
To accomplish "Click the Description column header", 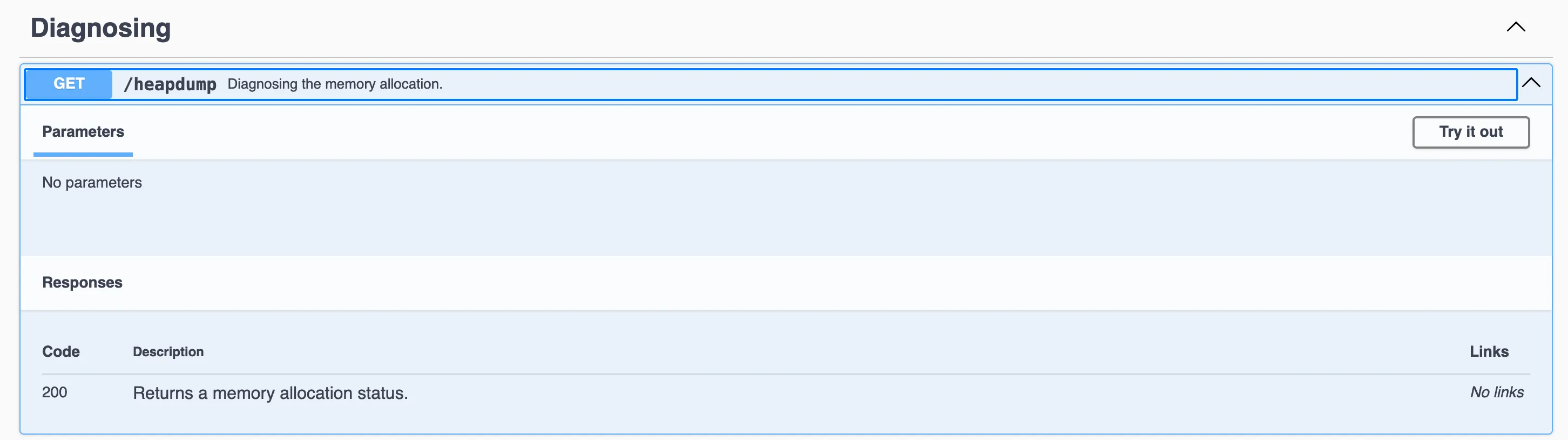I will tap(168, 352).
